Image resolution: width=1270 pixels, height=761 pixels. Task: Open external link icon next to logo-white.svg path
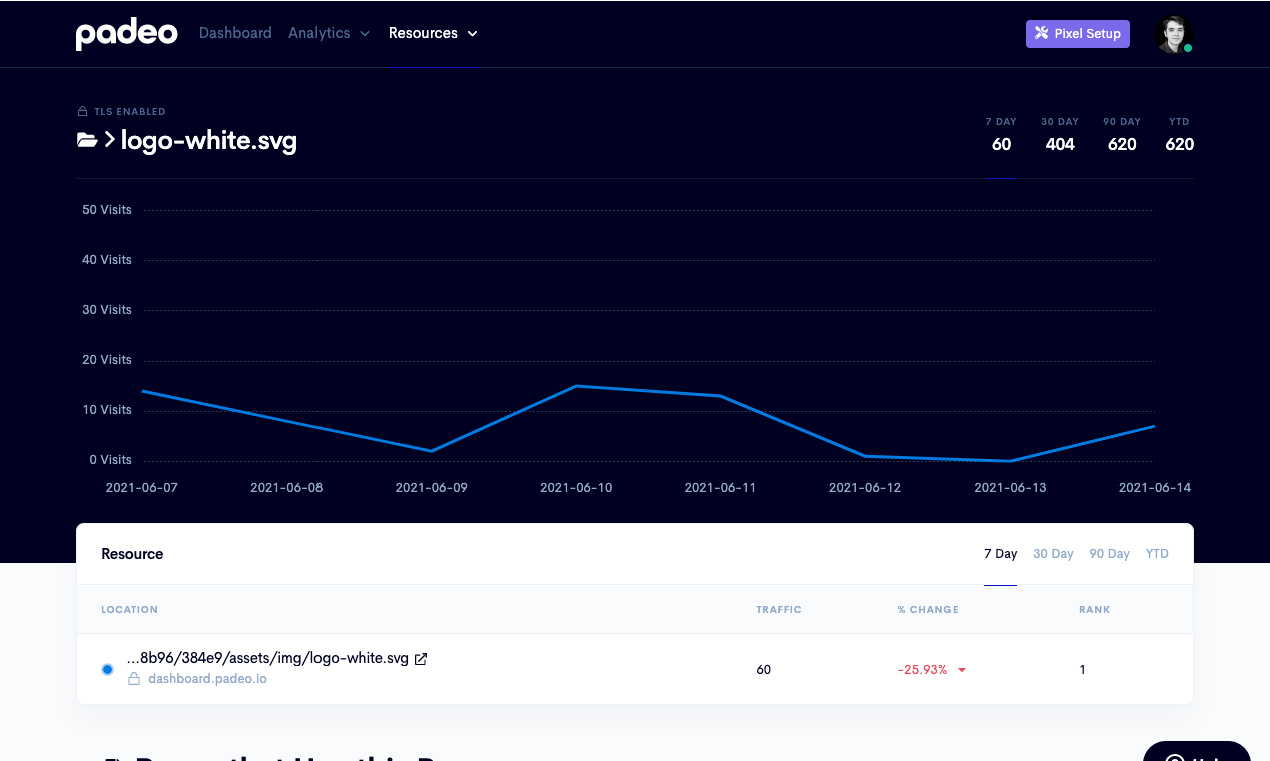[x=421, y=659]
